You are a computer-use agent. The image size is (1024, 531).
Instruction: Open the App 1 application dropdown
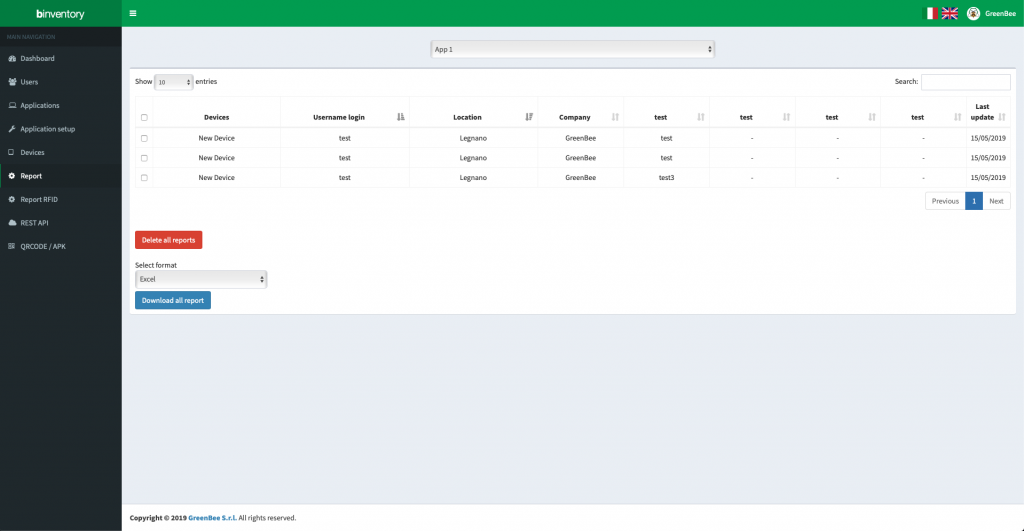pyautogui.click(x=573, y=49)
